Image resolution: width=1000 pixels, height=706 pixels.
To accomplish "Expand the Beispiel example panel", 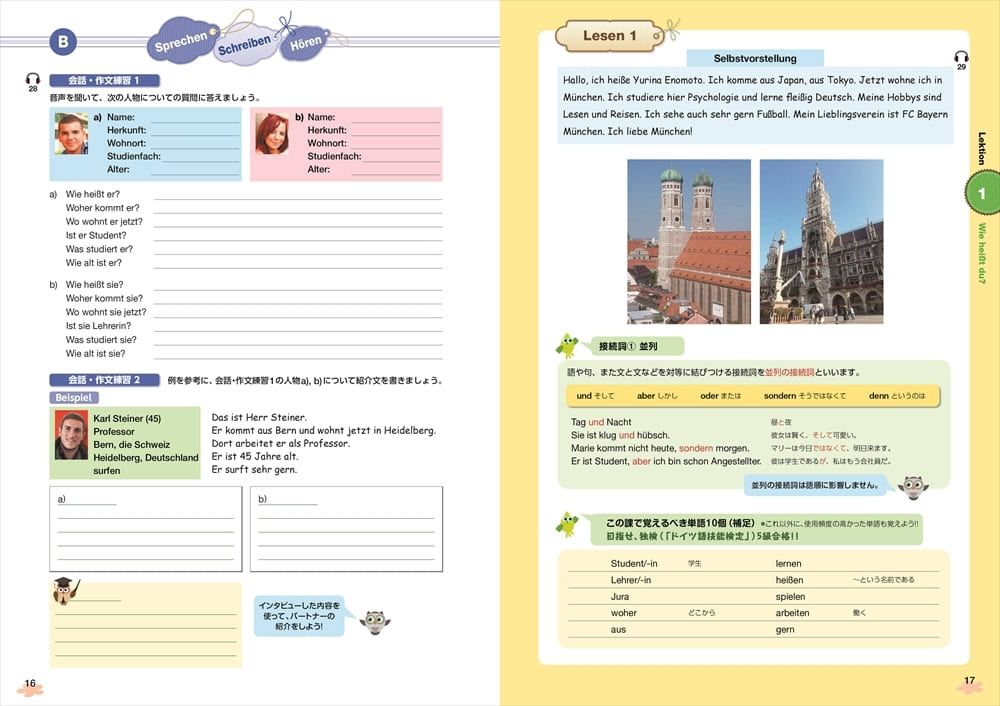I will tap(74, 397).
